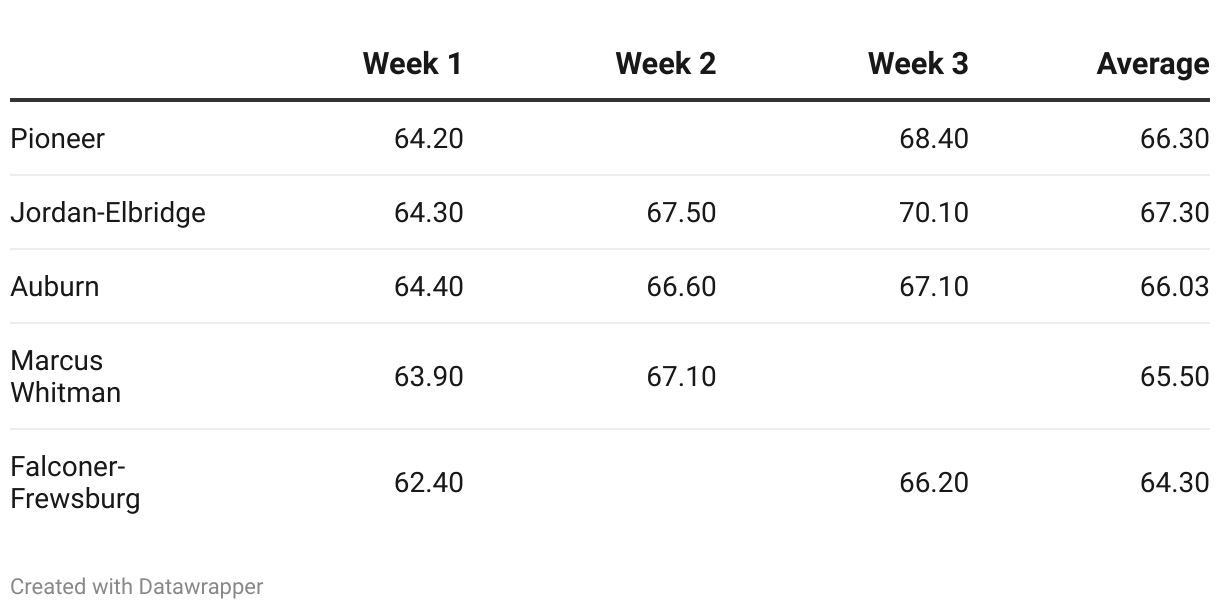Click Pioneer's Week 3 value 68.40
1220x610 pixels.
click(x=934, y=139)
